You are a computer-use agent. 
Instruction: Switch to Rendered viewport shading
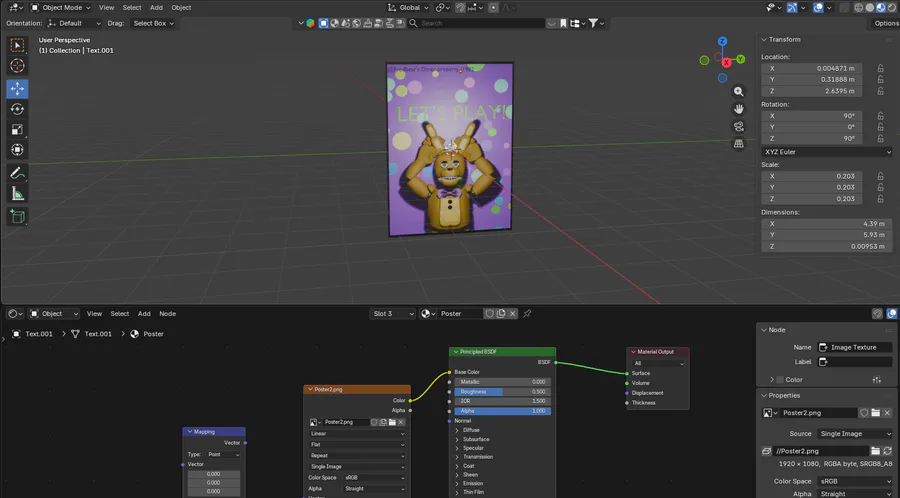[x=892, y=7]
